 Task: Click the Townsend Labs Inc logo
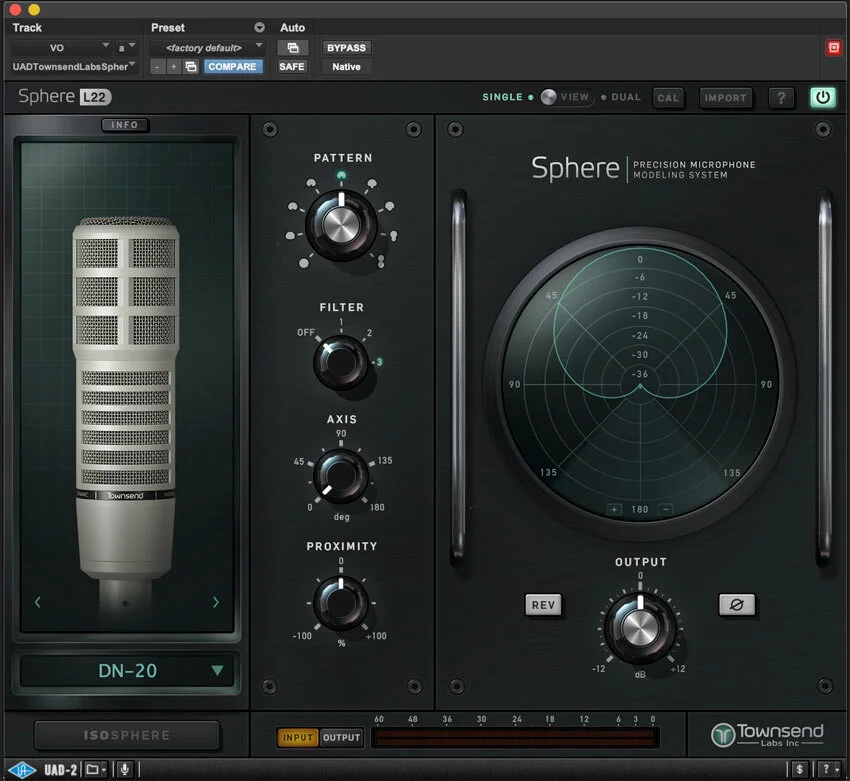coord(767,734)
